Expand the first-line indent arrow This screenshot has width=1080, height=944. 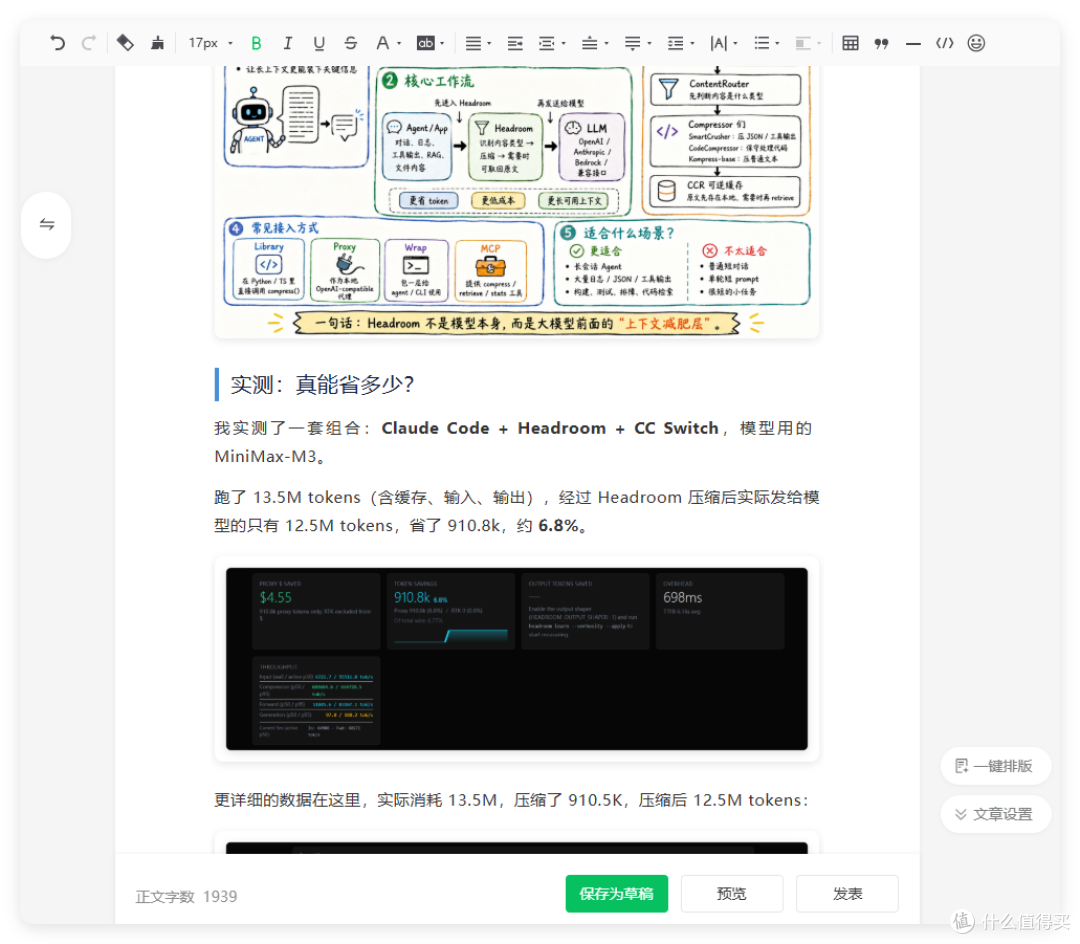tap(563, 43)
